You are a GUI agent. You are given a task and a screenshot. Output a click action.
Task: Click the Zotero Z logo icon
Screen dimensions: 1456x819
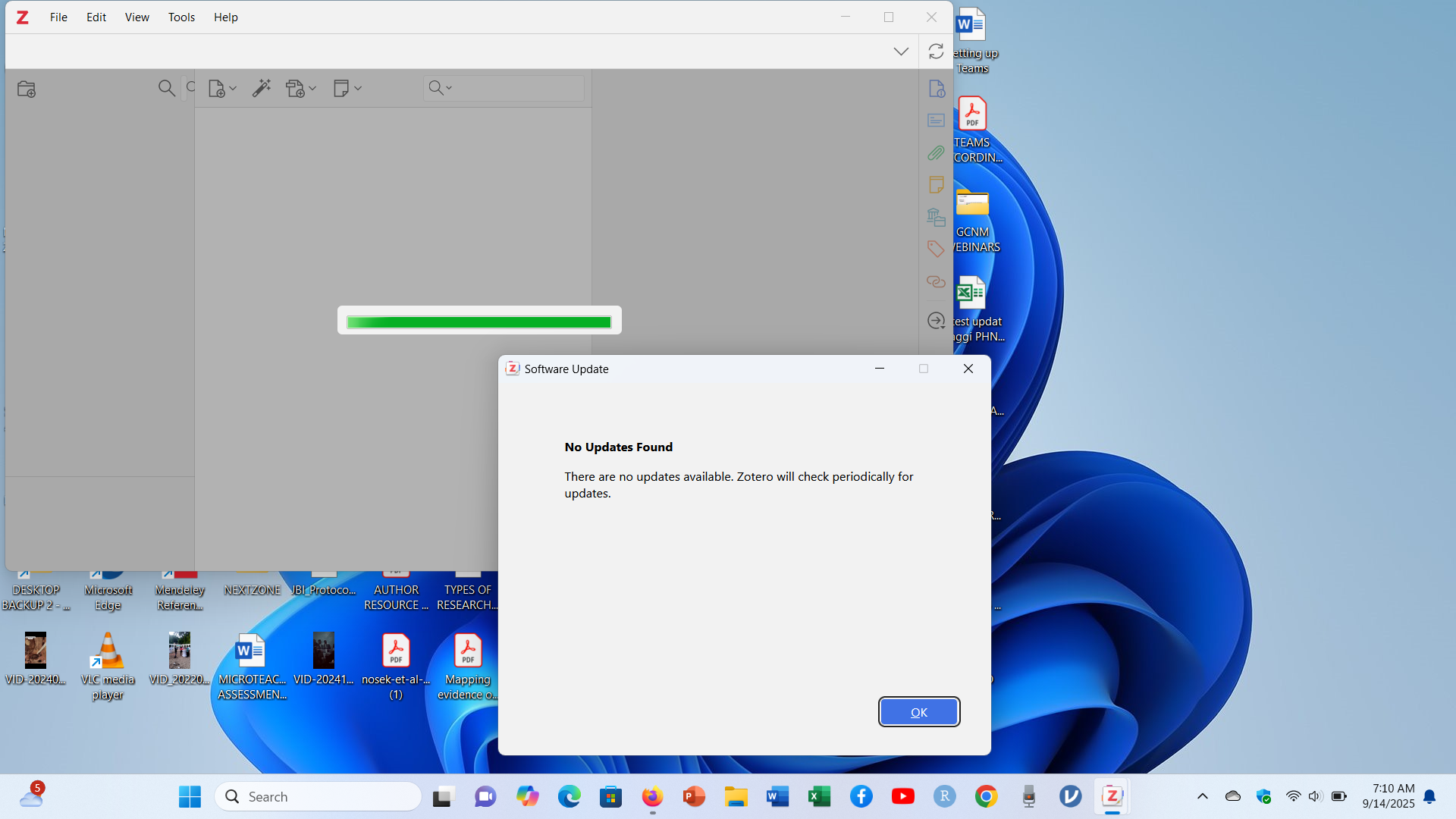click(x=23, y=17)
